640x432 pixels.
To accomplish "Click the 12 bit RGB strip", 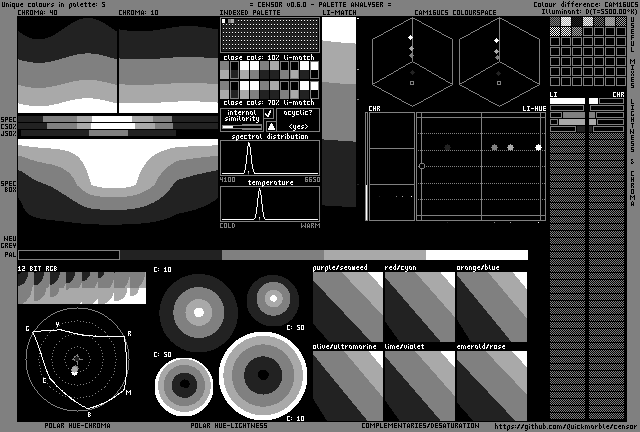I will [x=82, y=288].
